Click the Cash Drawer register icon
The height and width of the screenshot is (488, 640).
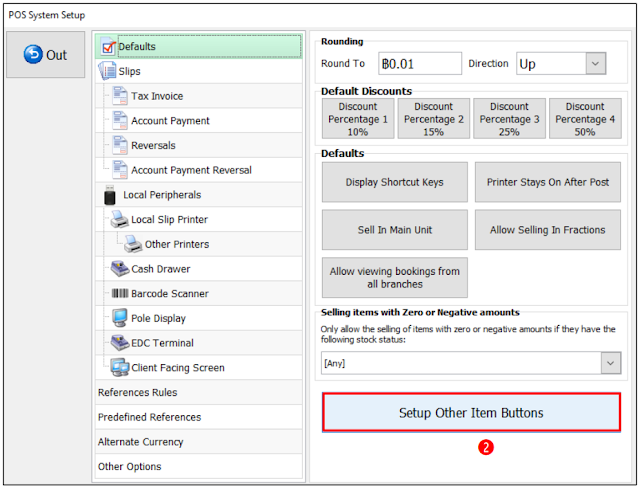[120, 269]
